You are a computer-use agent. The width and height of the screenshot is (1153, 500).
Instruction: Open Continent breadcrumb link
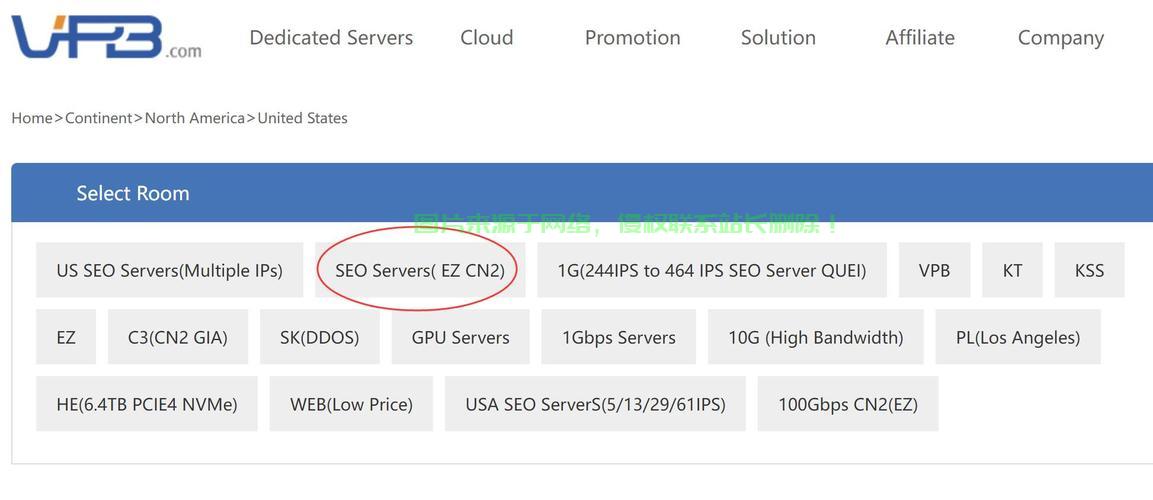click(99, 118)
